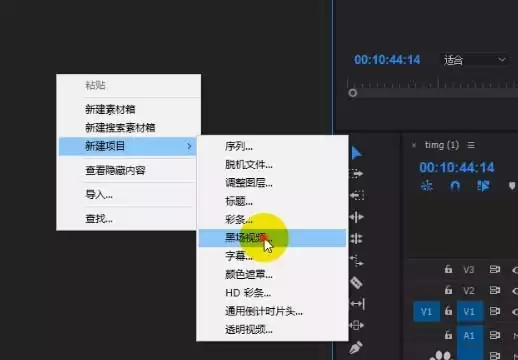
Task: Select 字幕... in the submenu
Action: click(272, 256)
